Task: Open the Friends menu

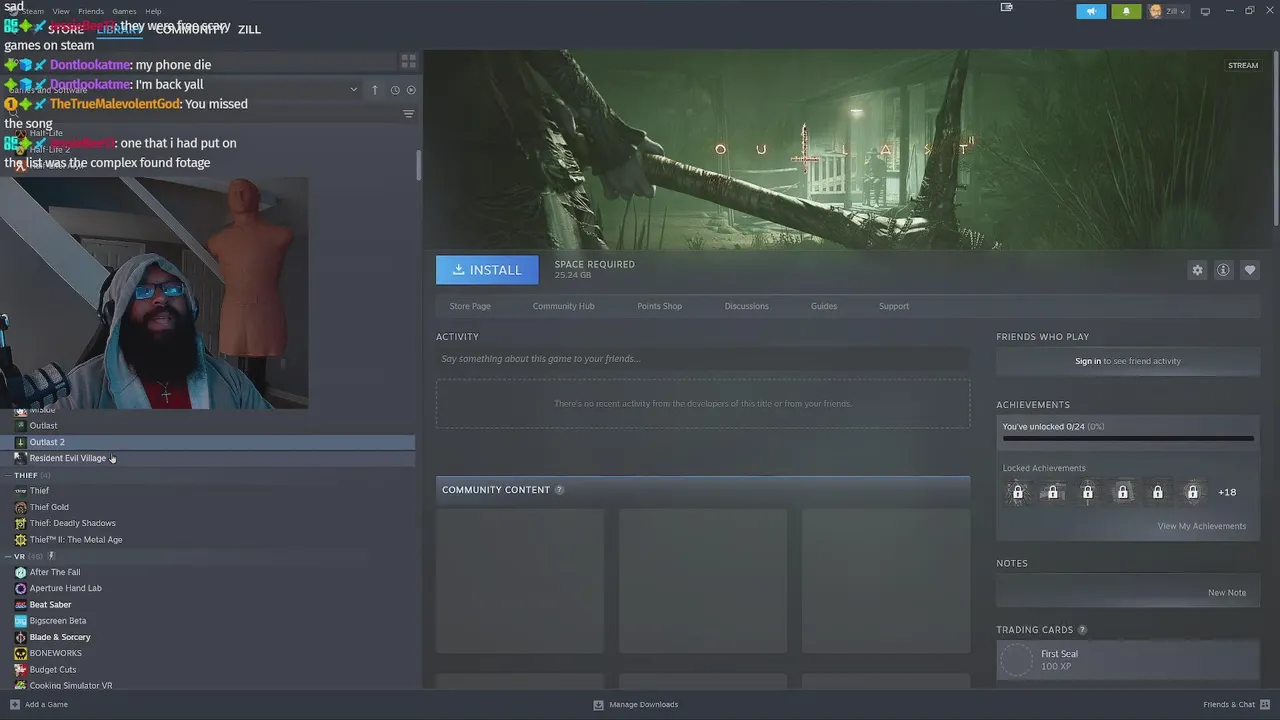Action: pyautogui.click(x=91, y=11)
